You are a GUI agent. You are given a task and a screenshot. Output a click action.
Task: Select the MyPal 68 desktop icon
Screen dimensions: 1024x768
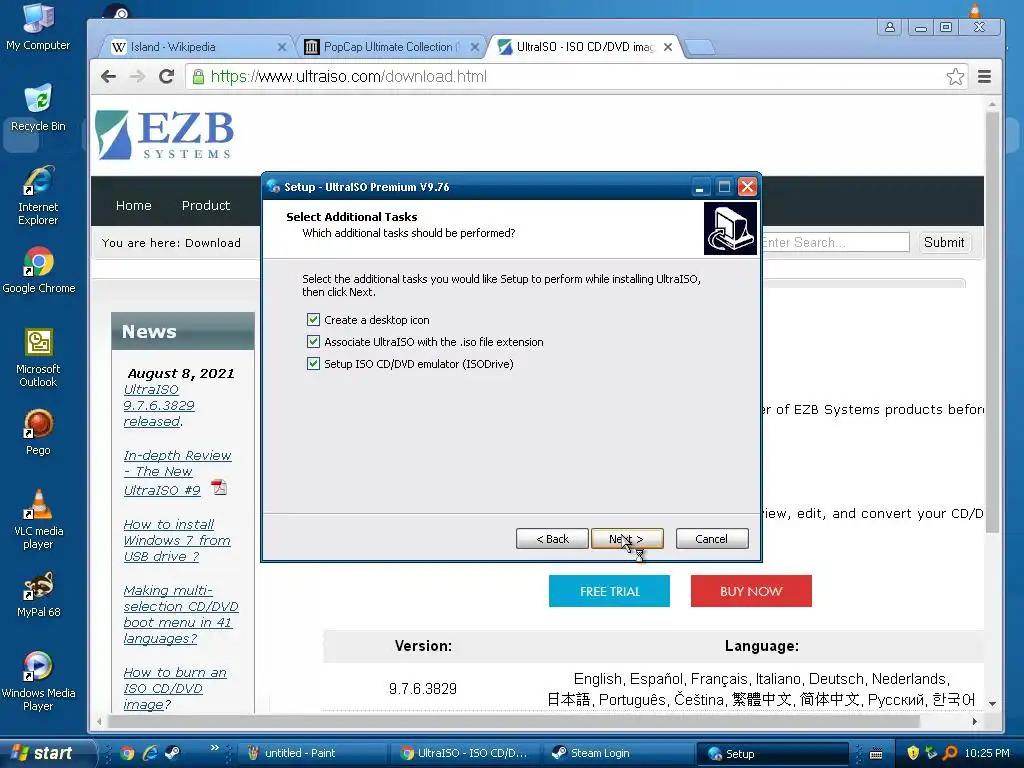click(39, 594)
